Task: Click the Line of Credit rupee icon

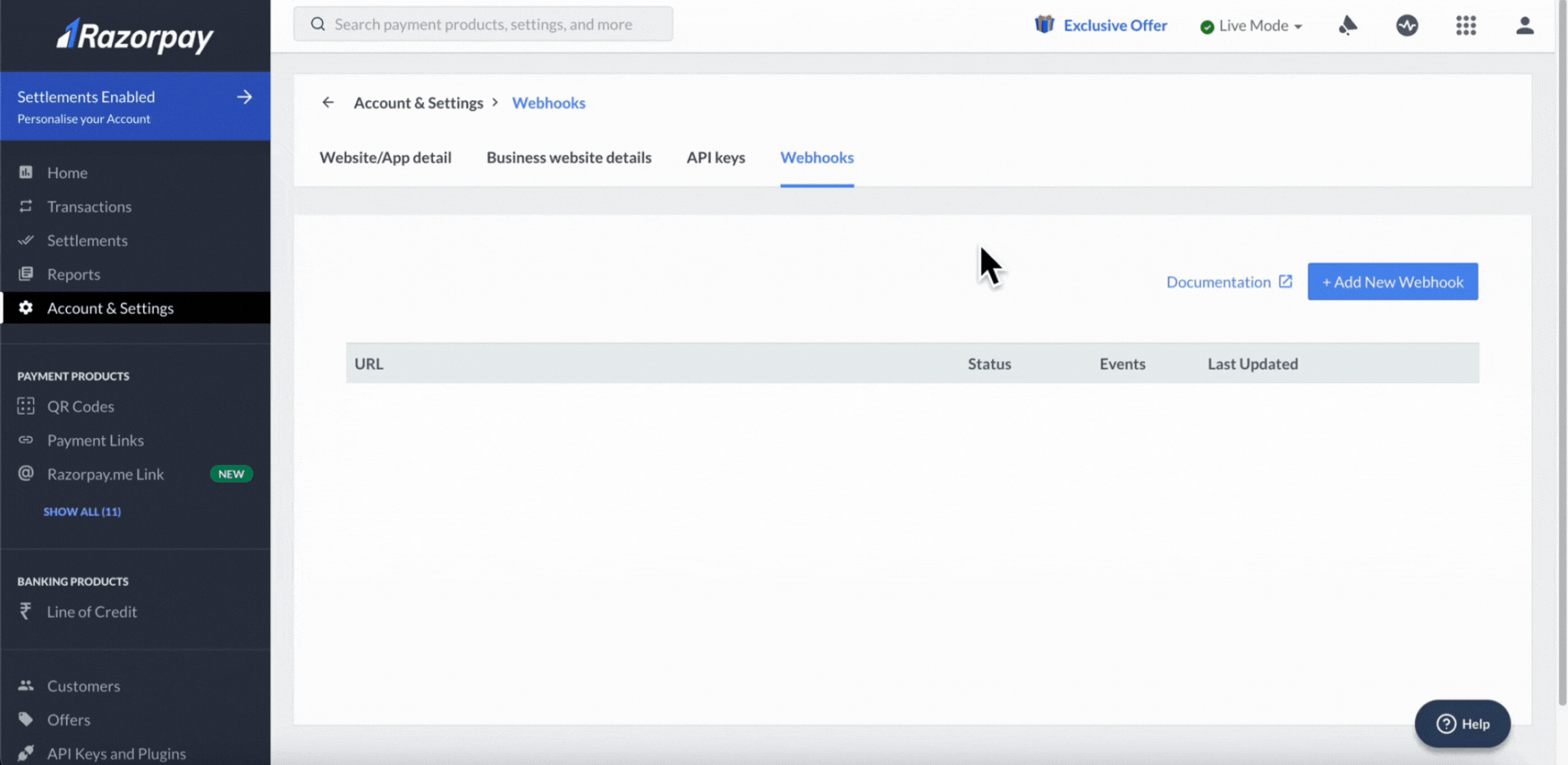Action: click(26, 611)
